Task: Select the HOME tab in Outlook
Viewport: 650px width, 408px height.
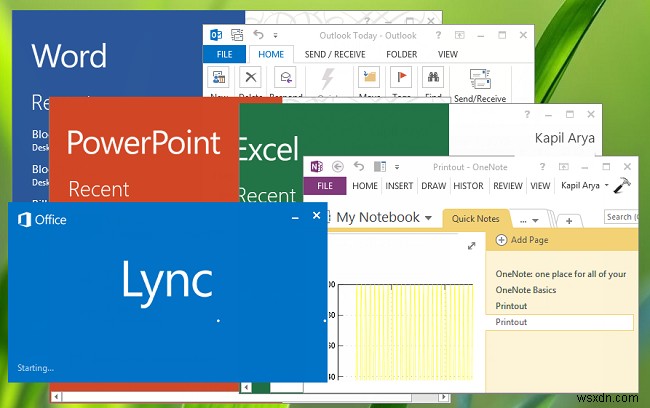Action: coord(271,54)
